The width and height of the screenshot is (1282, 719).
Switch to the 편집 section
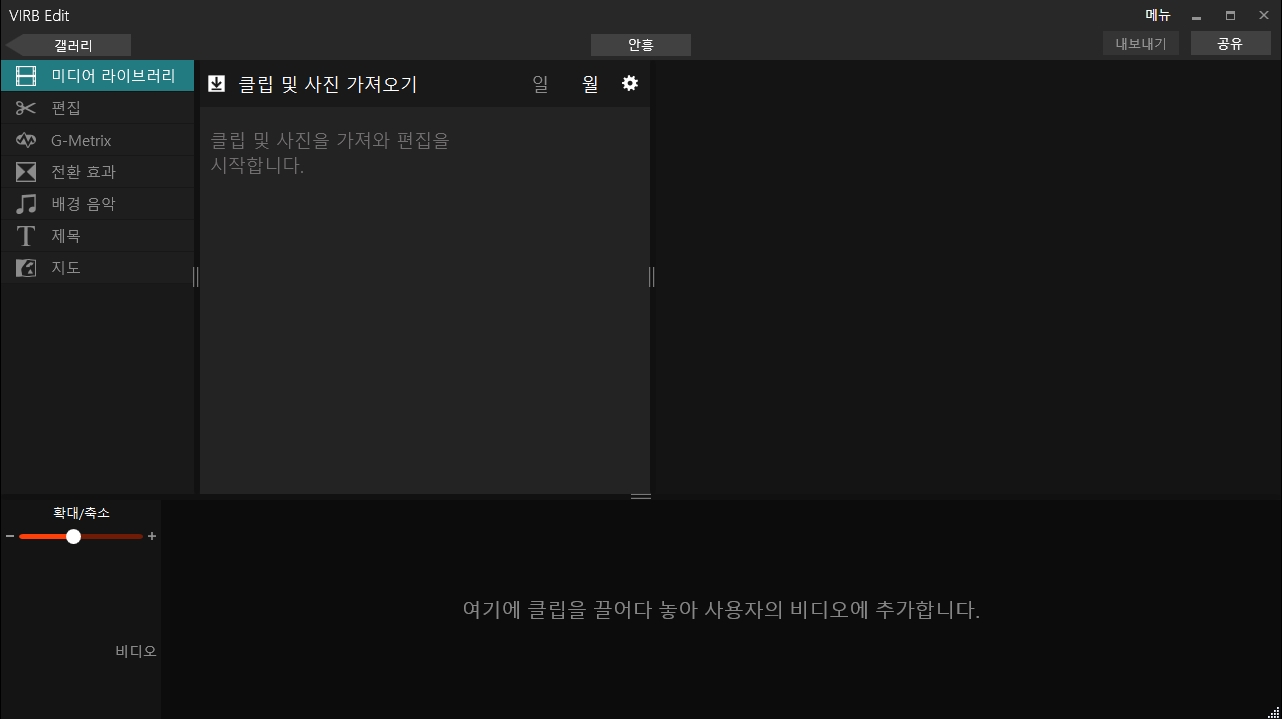[x=97, y=108]
